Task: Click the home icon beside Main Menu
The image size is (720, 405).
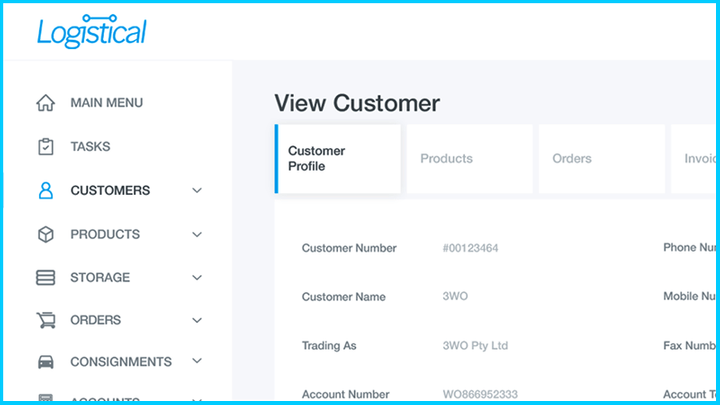Action: pos(45,103)
